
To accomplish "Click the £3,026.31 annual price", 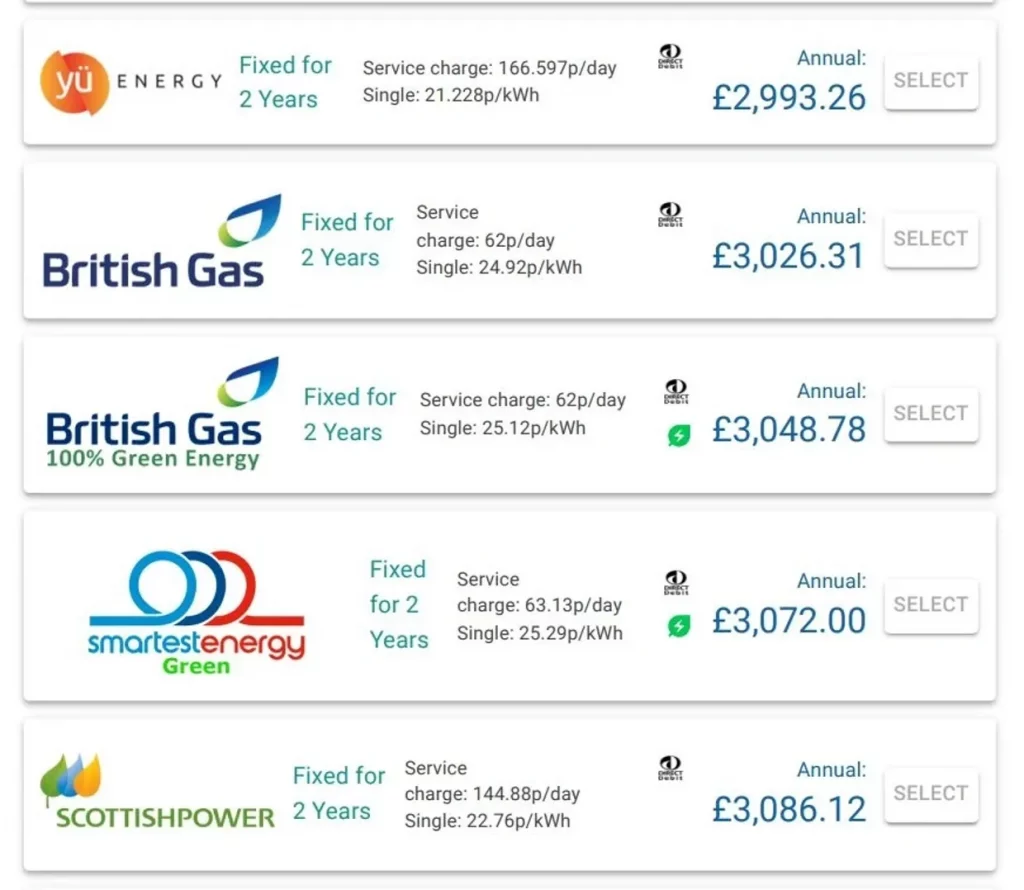I will (x=788, y=256).
